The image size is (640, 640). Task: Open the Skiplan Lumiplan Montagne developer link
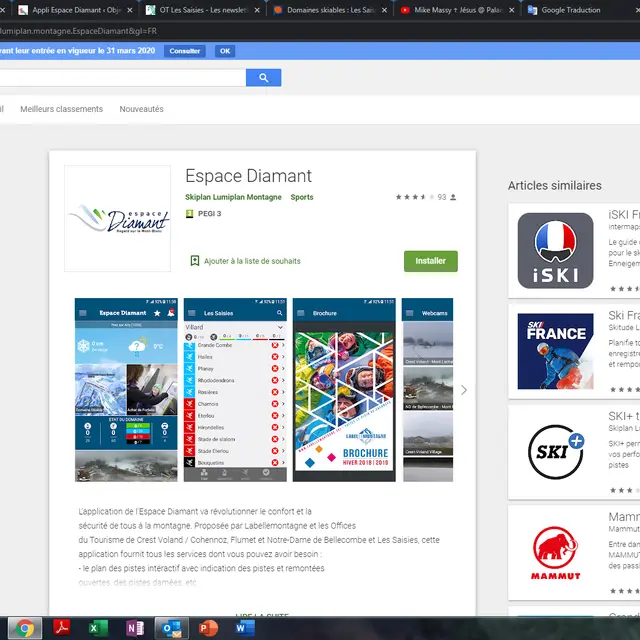(233, 197)
